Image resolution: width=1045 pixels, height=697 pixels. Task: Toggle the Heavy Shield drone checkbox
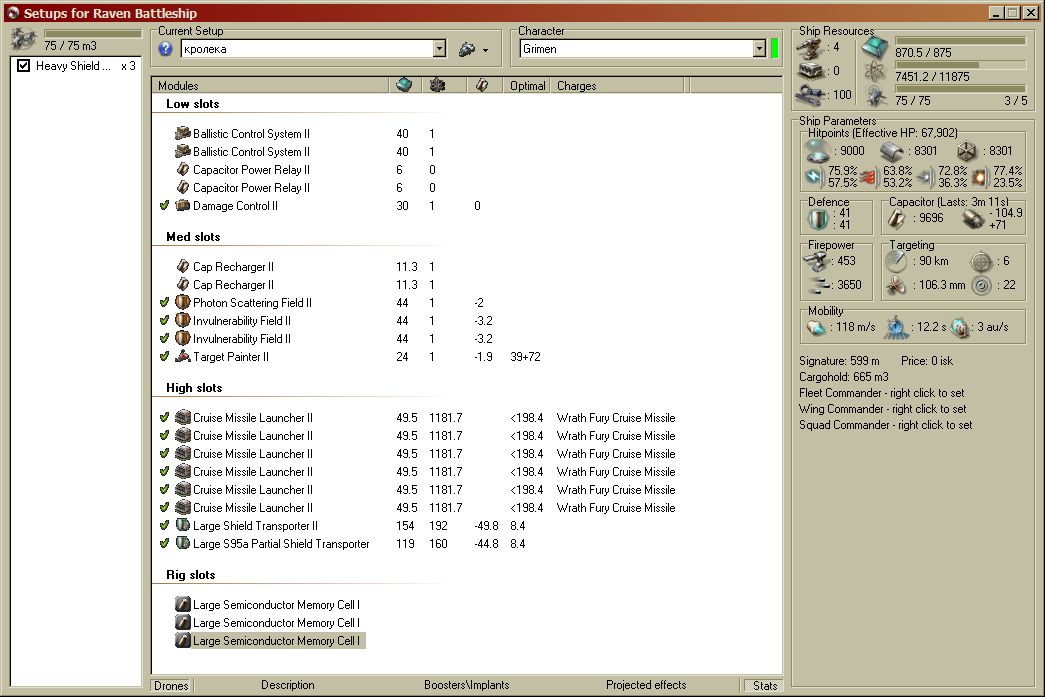coord(23,65)
